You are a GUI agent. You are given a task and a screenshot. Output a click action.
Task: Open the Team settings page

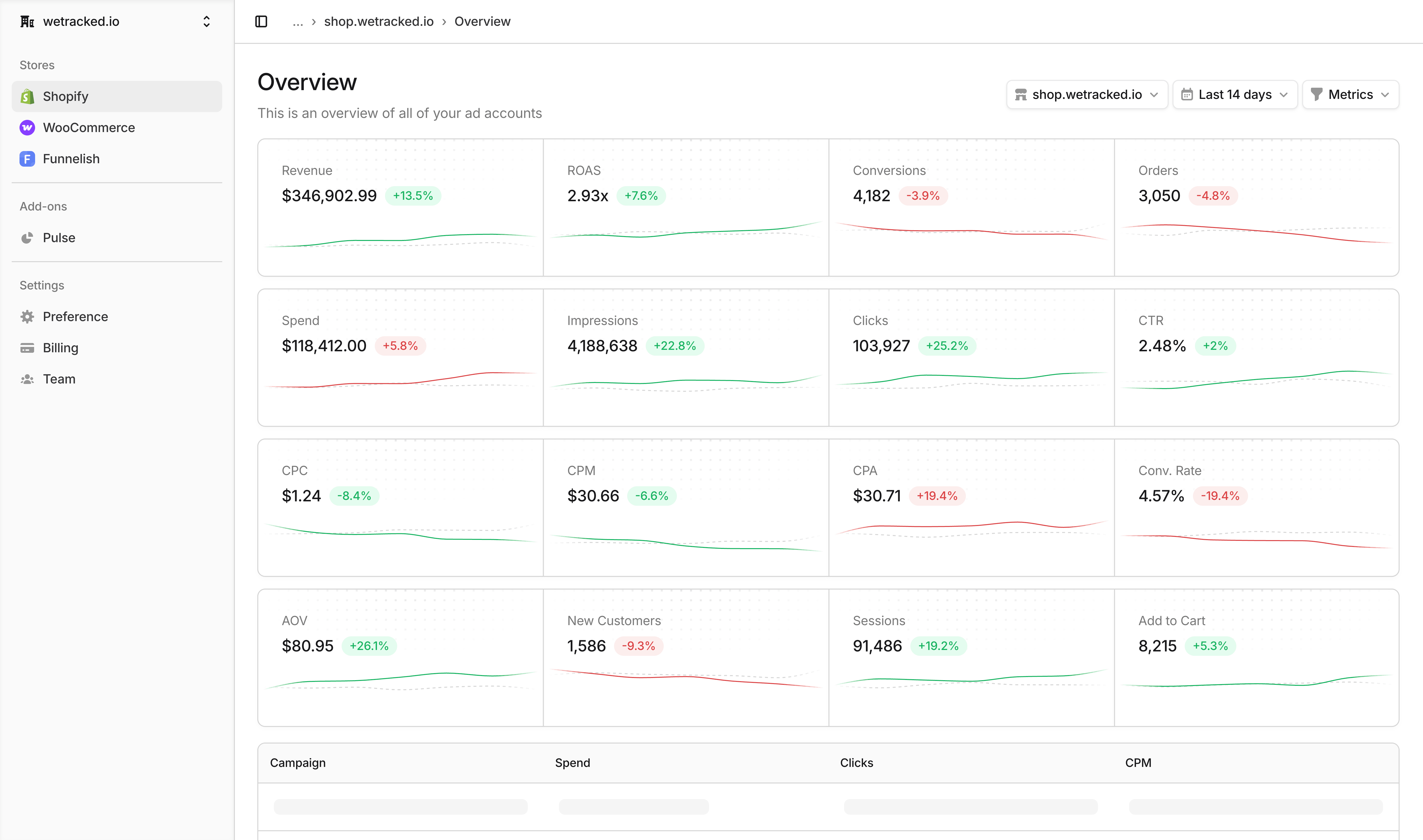[x=117, y=379]
